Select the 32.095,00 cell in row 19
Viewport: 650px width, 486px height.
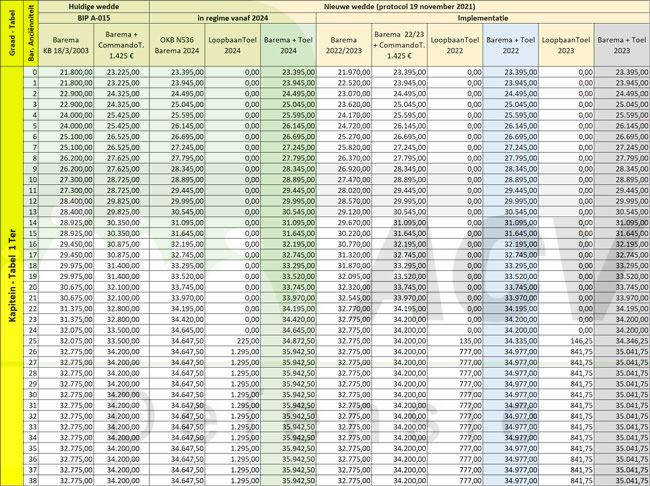344,277
